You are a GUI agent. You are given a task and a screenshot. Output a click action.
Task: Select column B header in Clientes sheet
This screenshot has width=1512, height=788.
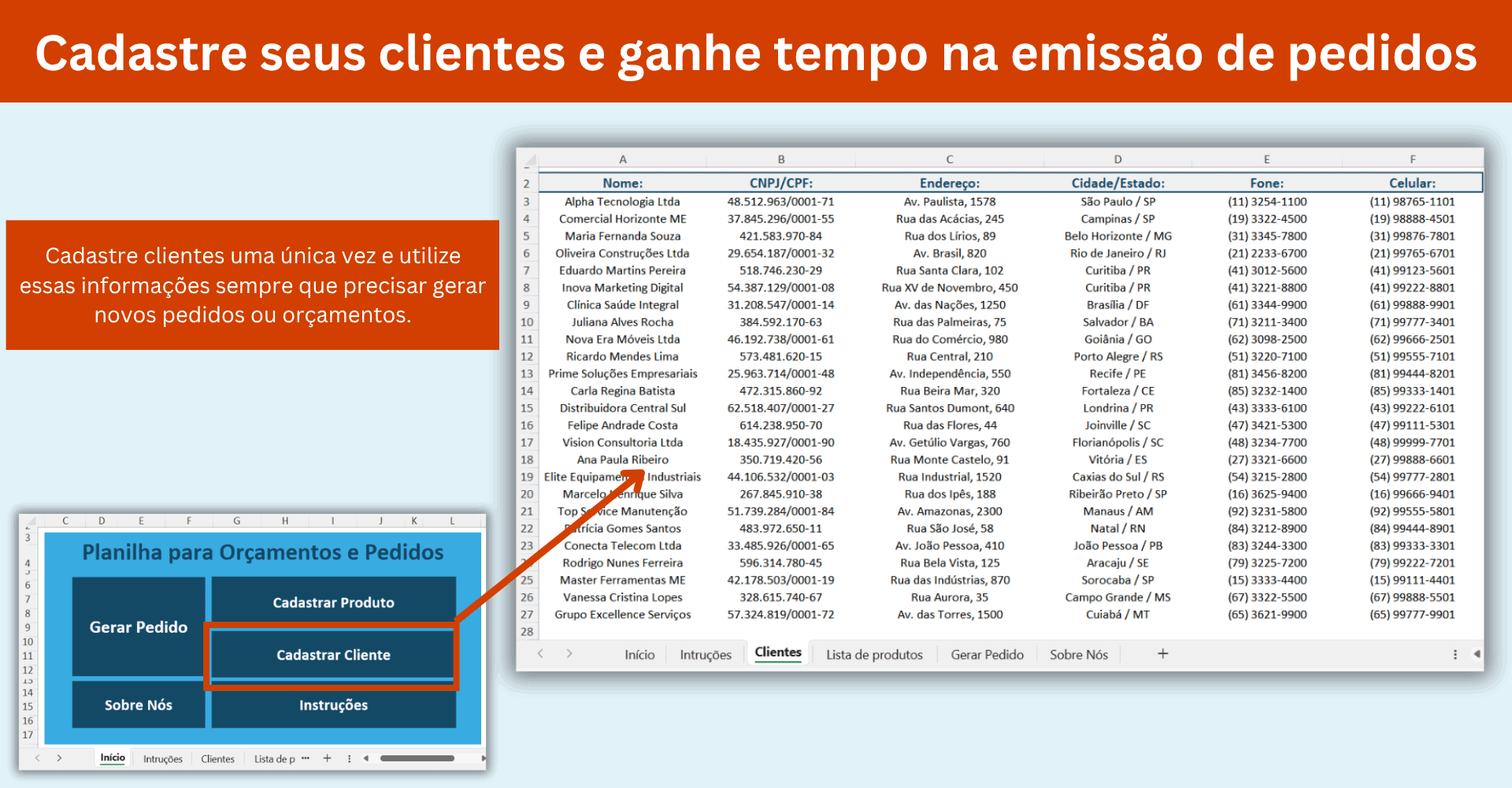(781, 159)
